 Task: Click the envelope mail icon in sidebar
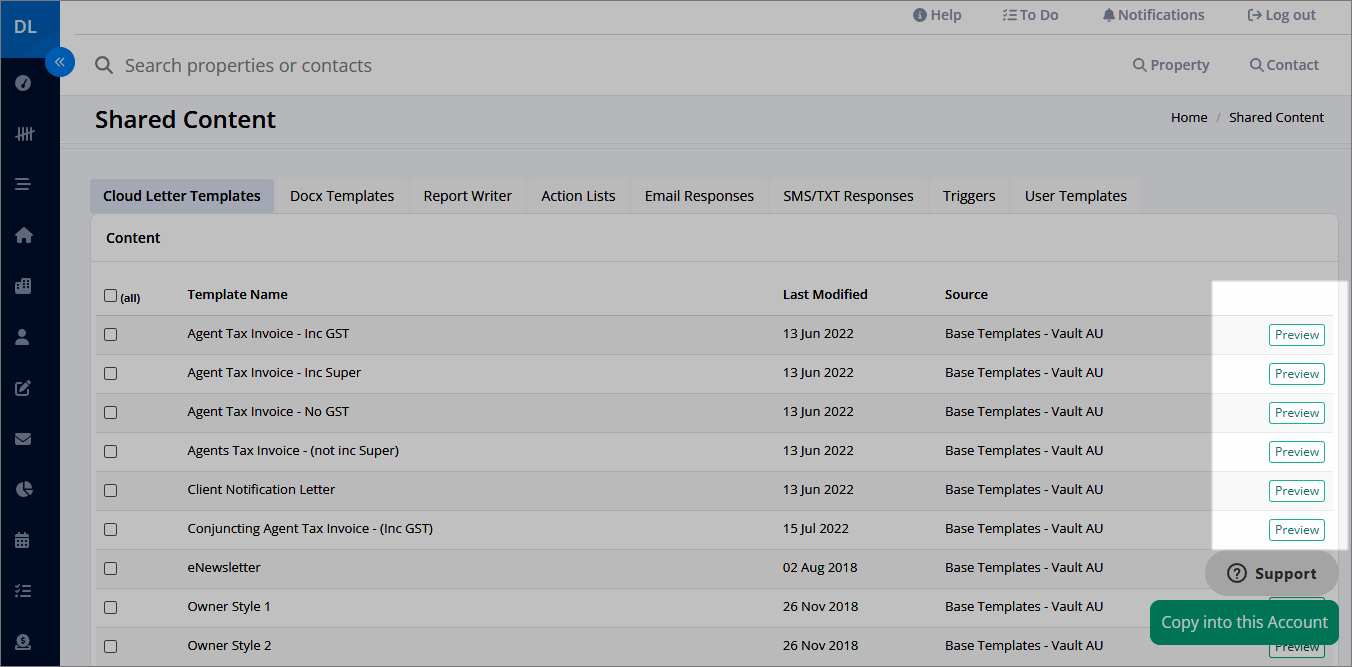(24, 439)
